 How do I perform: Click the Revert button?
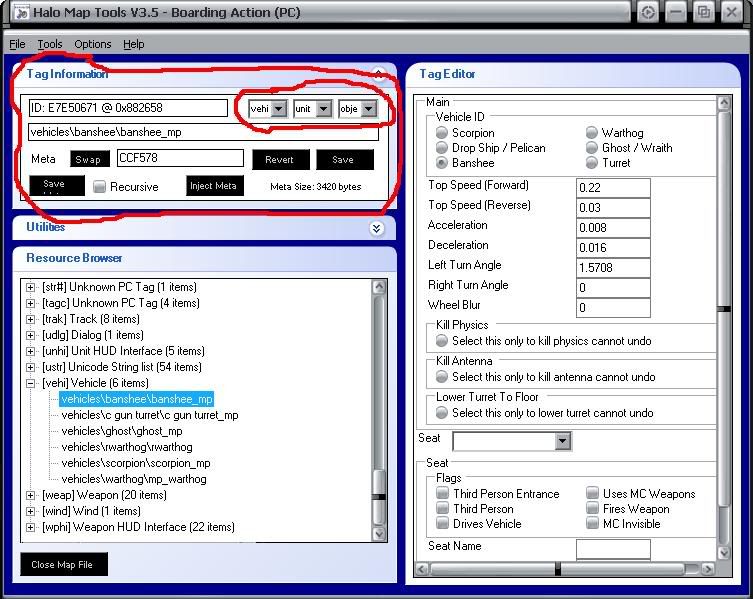click(x=281, y=159)
